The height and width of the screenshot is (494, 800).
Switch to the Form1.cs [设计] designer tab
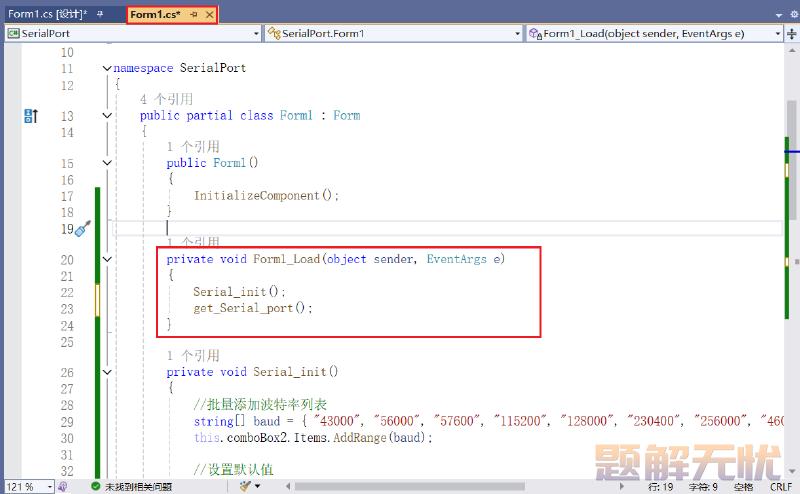coord(45,14)
